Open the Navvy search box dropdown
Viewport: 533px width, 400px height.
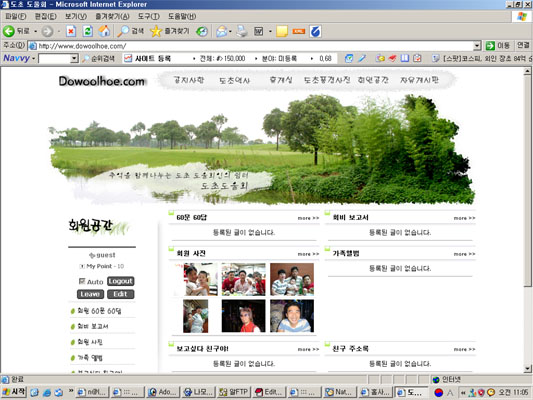(x=74, y=58)
